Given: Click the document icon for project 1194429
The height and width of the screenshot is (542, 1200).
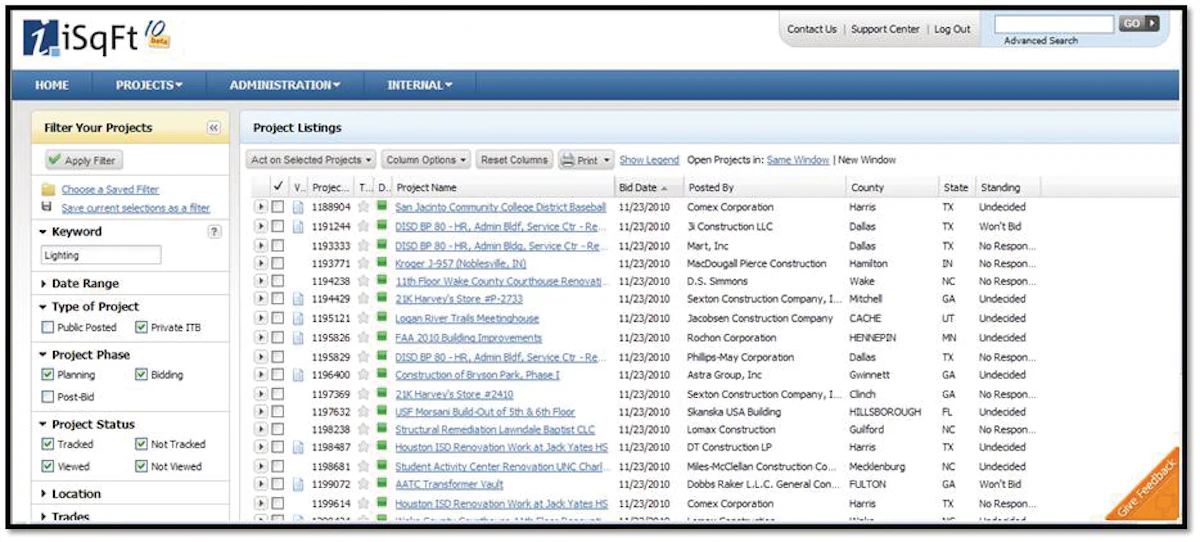Looking at the screenshot, I should (298, 300).
